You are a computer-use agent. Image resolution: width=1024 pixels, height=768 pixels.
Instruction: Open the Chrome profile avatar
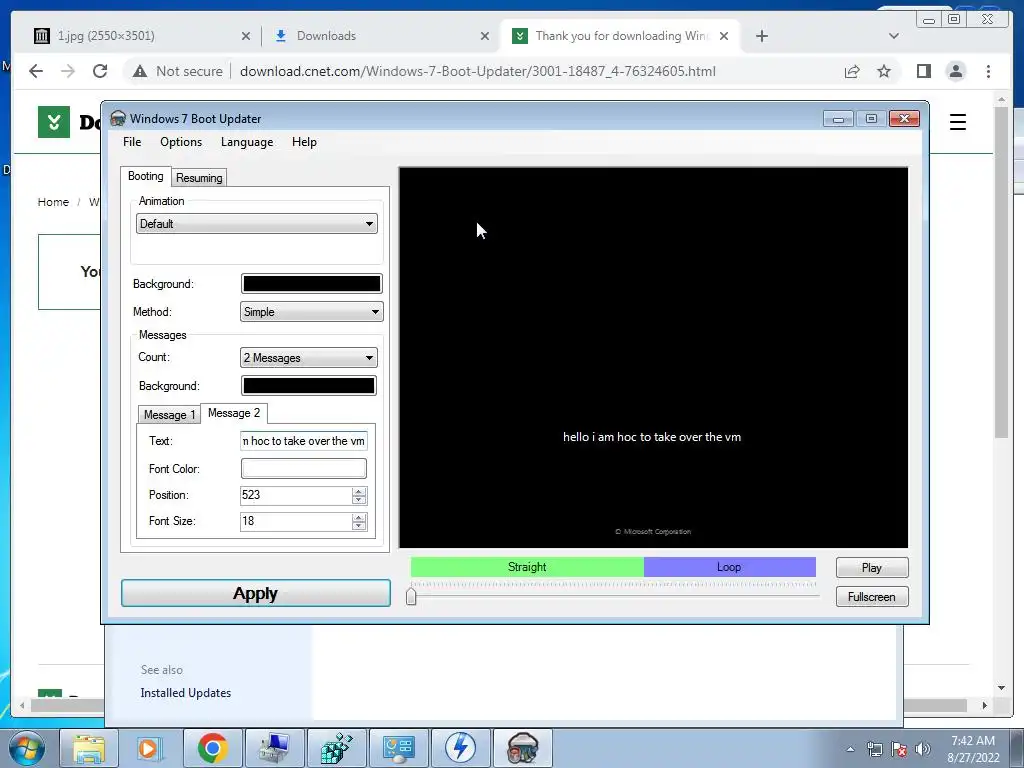[955, 71]
